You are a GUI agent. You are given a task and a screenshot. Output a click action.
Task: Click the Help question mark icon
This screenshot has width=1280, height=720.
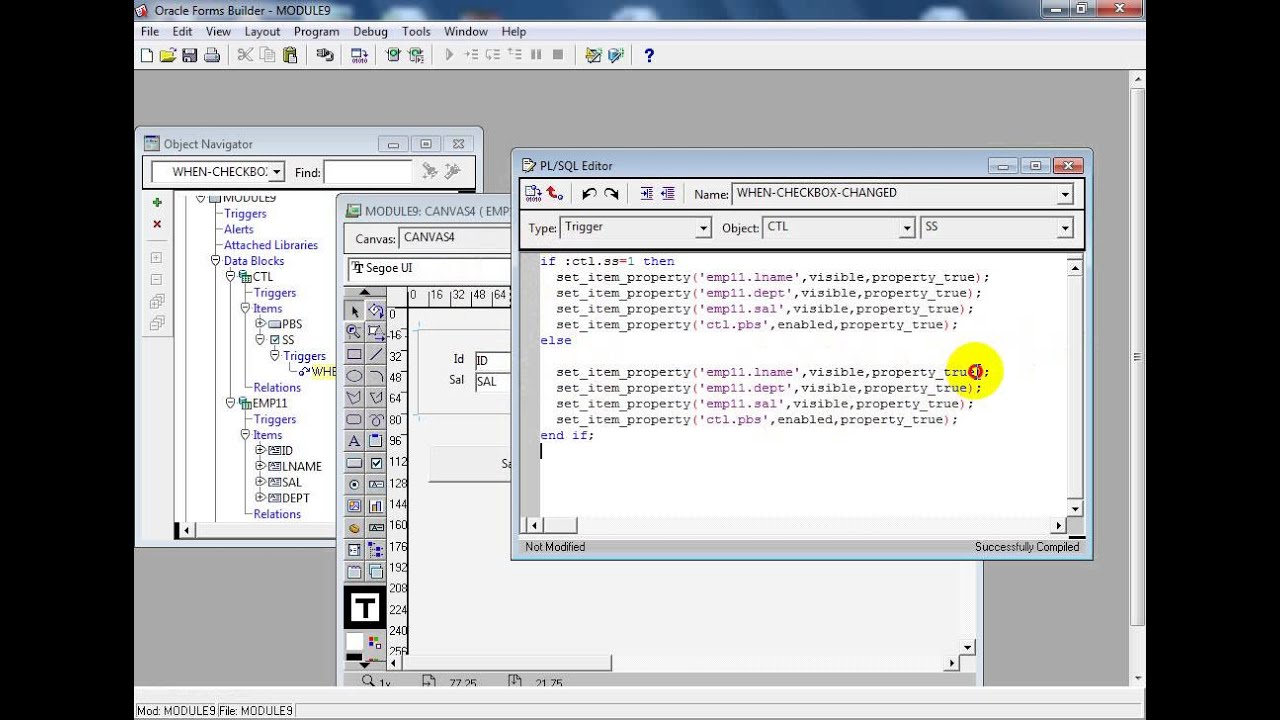point(649,55)
